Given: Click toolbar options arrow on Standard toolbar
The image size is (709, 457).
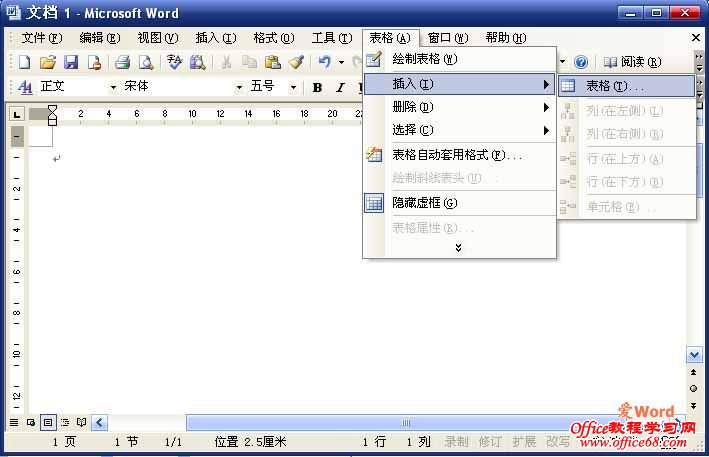Looking at the screenshot, I should coord(699,62).
